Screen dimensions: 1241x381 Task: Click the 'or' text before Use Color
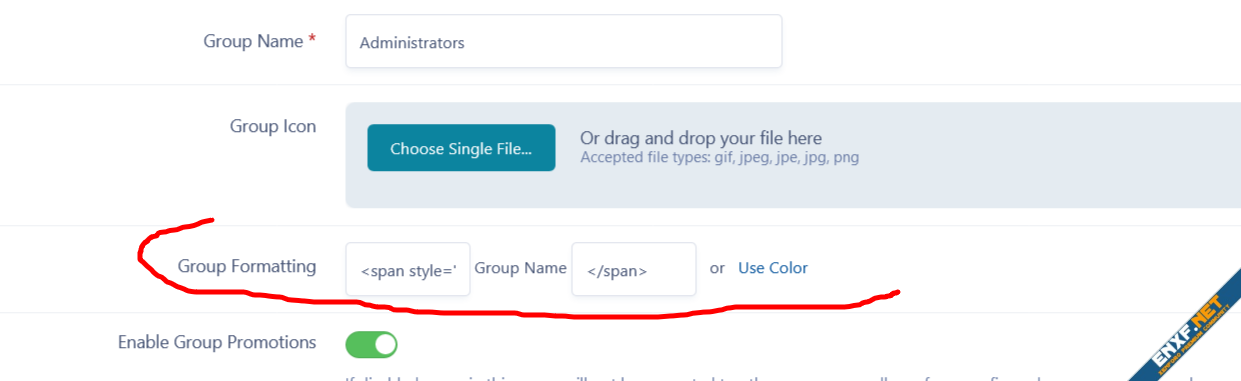click(x=717, y=268)
